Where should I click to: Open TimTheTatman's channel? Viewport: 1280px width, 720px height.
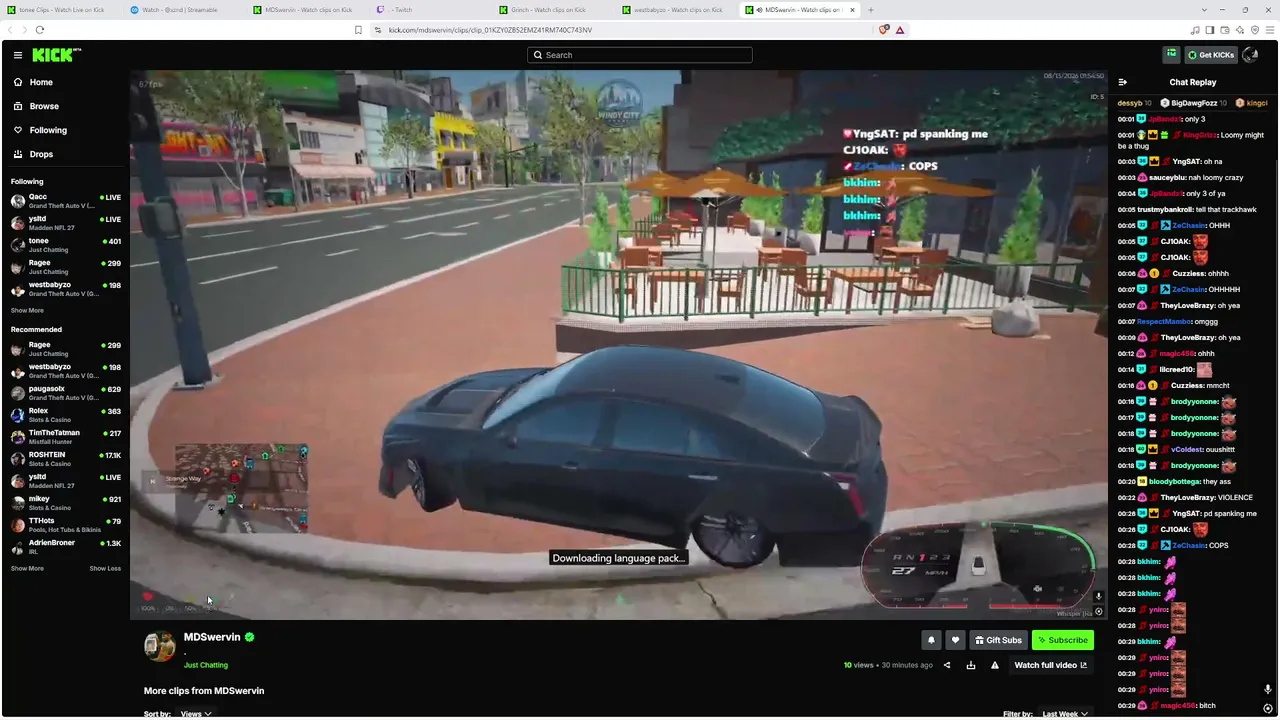[66, 437]
